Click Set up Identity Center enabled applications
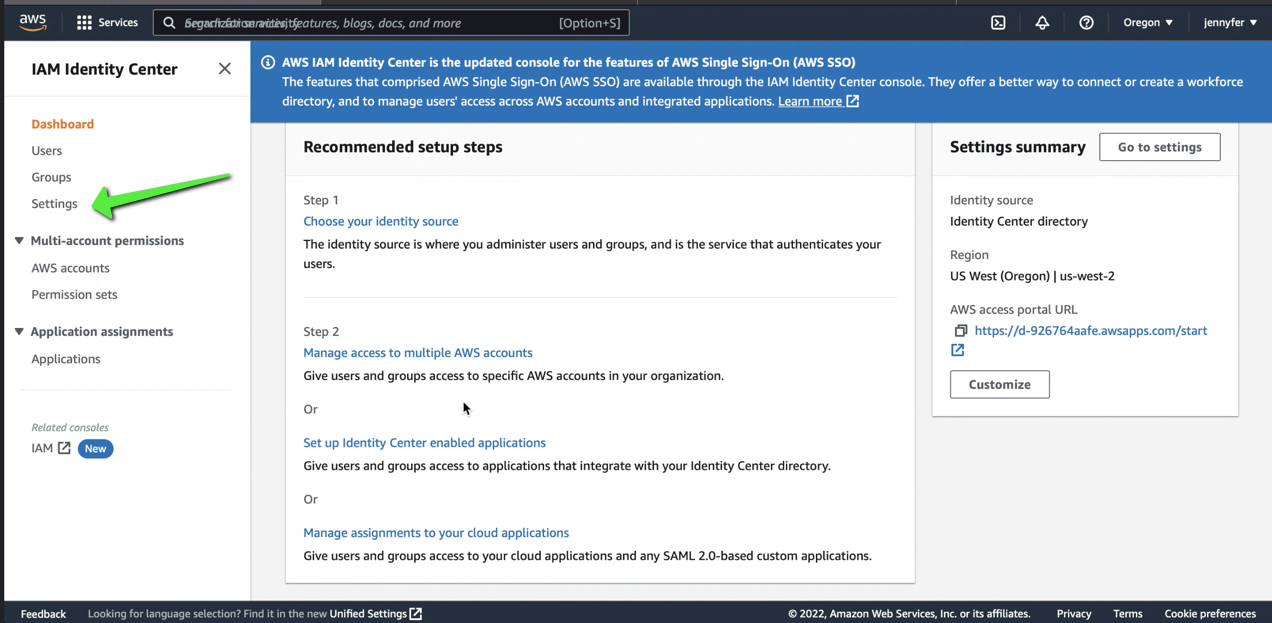Screen dimensions: 1272x623 pyautogui.click(x=424, y=443)
